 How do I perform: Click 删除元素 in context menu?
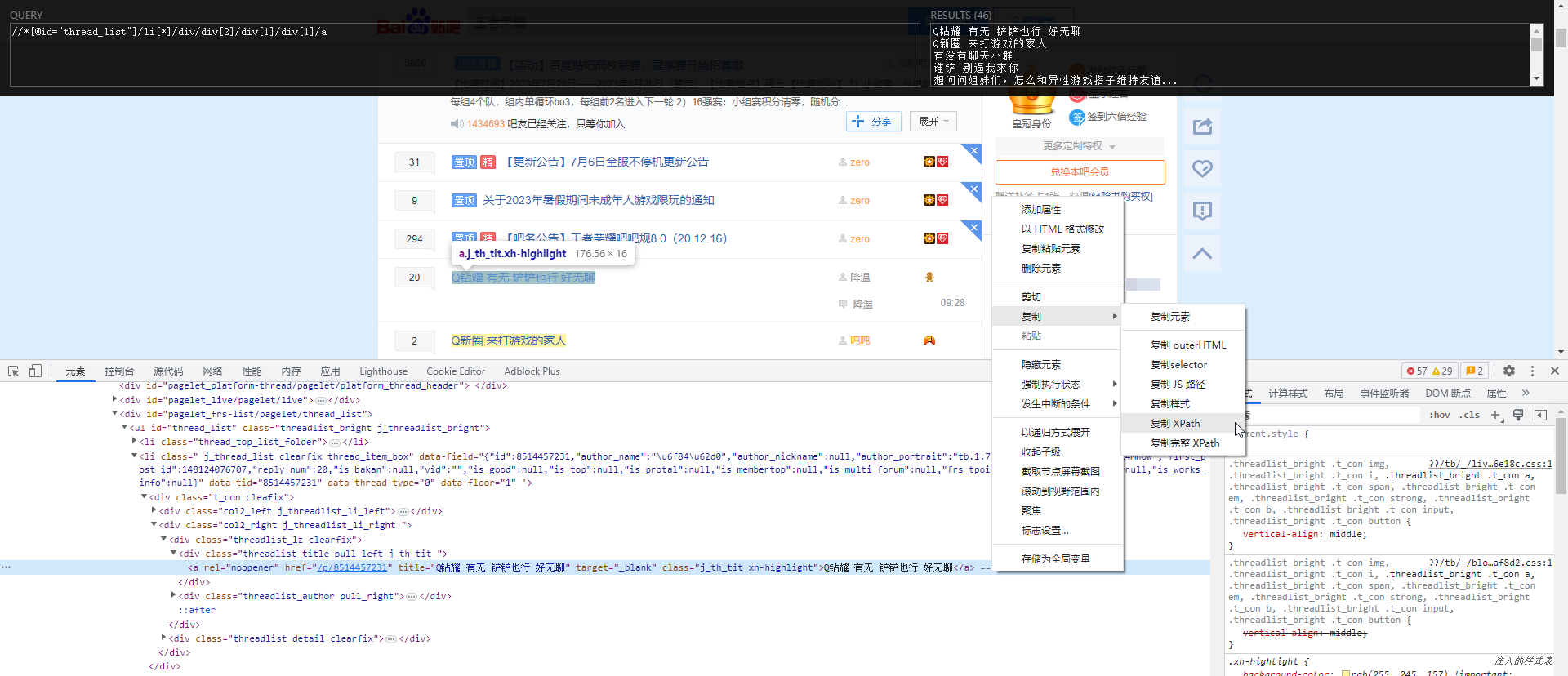coord(1058,269)
